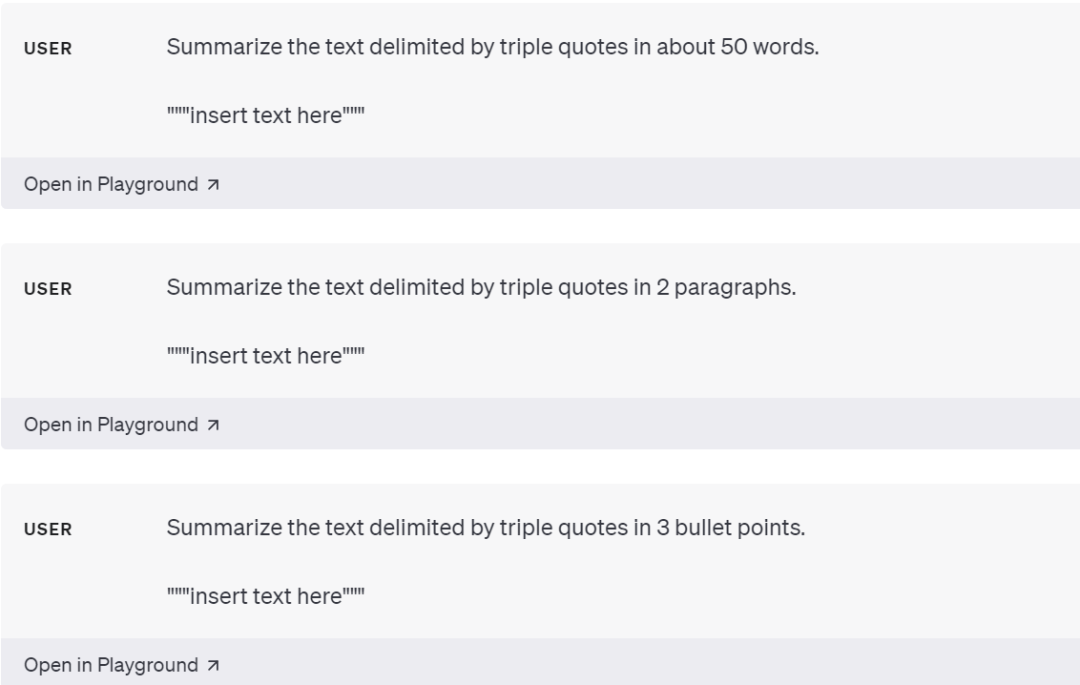
Task: Open the 3 bullet points example in Playground
Action: [x=121, y=665]
